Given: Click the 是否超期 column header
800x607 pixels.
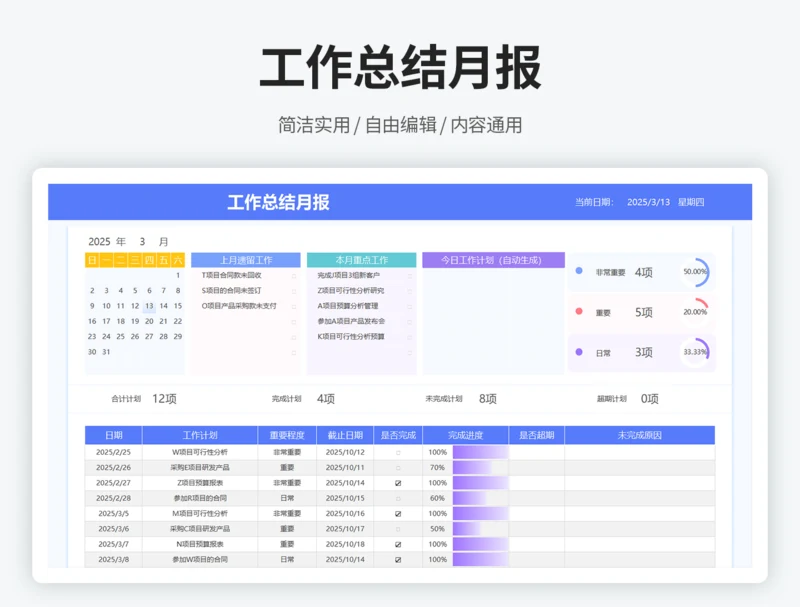Looking at the screenshot, I should coord(537,435).
